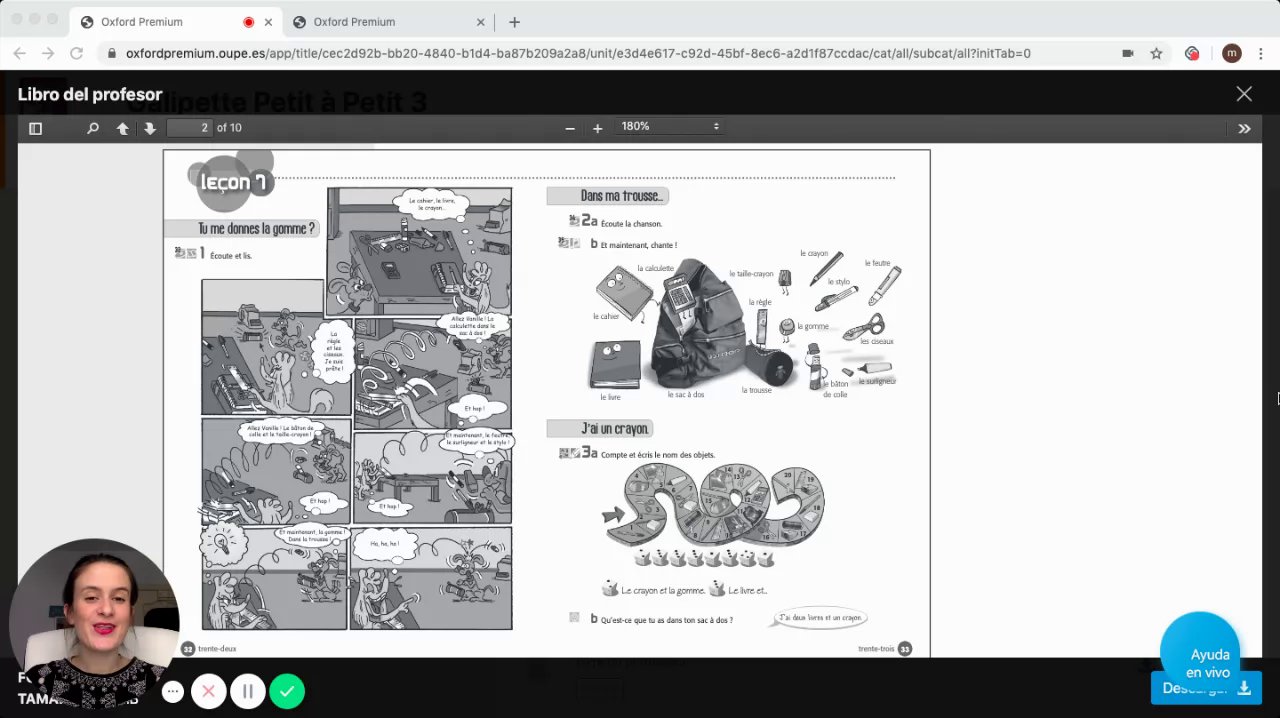Click the presenter webcam bubble

point(94,623)
